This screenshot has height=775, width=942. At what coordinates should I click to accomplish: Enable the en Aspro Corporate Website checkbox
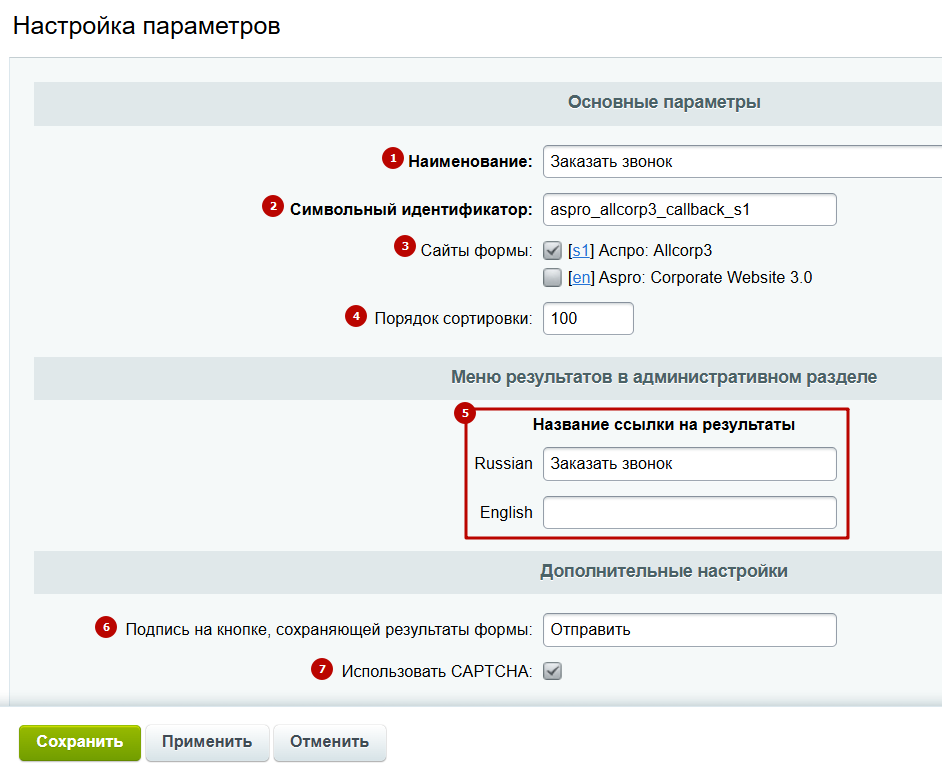pyautogui.click(x=552, y=278)
